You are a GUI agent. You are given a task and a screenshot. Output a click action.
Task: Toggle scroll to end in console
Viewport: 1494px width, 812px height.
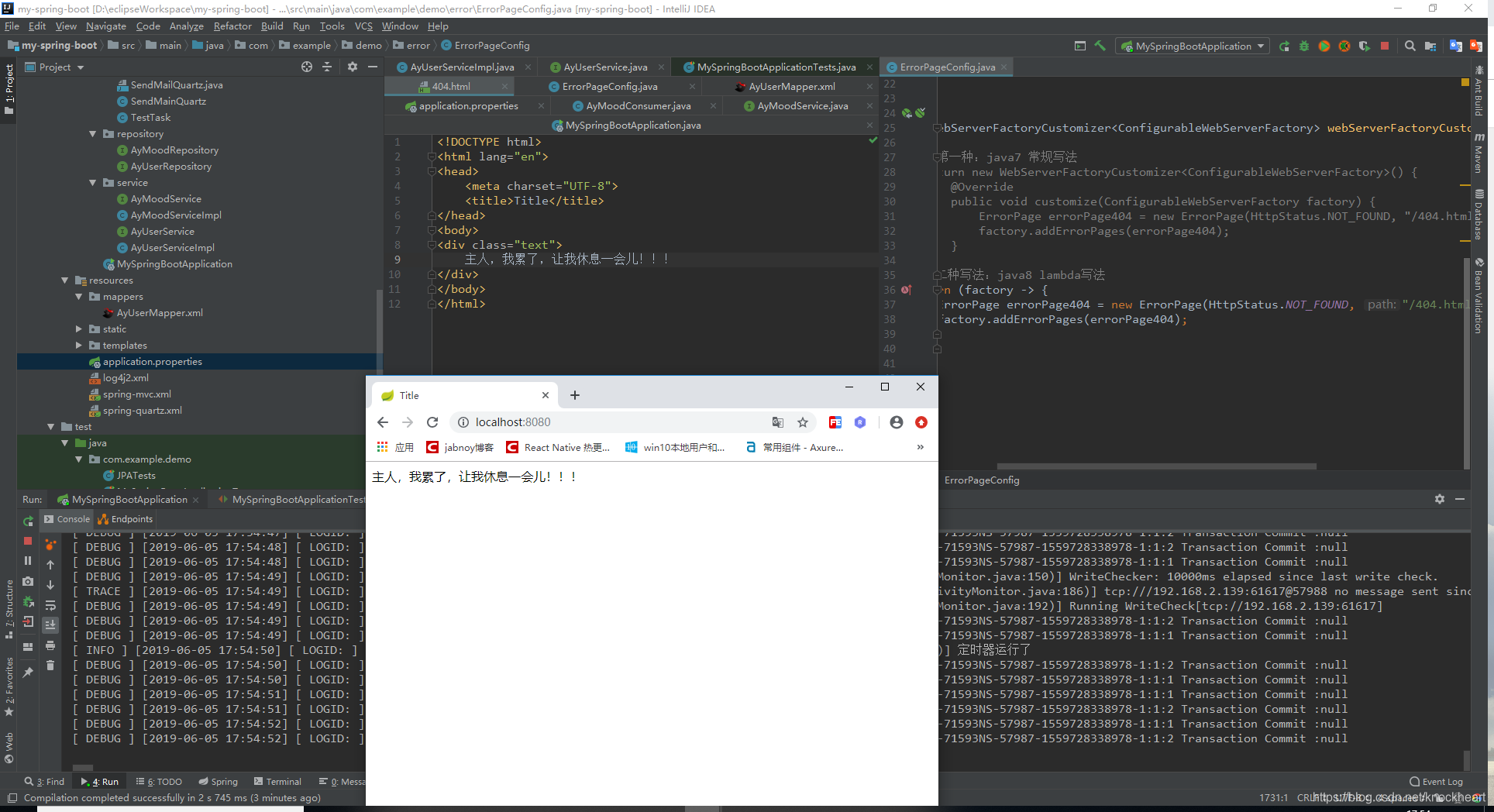click(50, 624)
